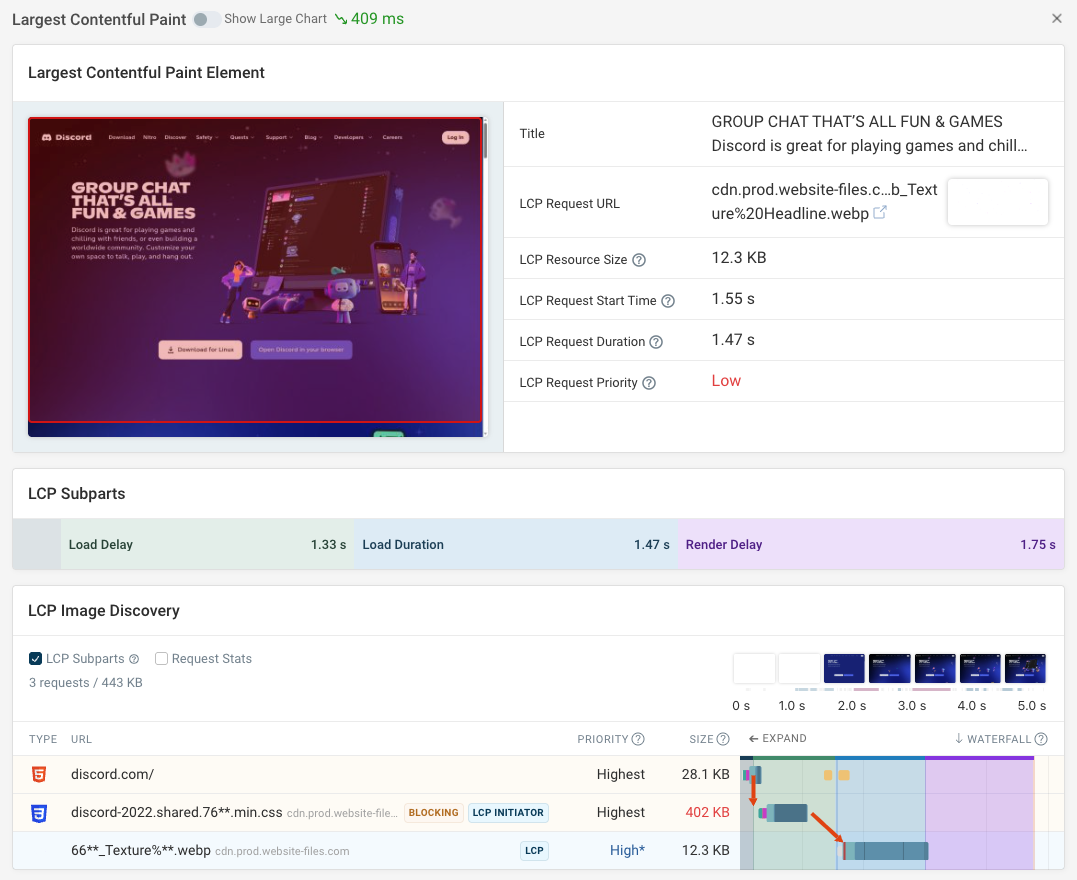Click the Load Duration subpart segment
1077x880 pixels.
[x=516, y=544]
